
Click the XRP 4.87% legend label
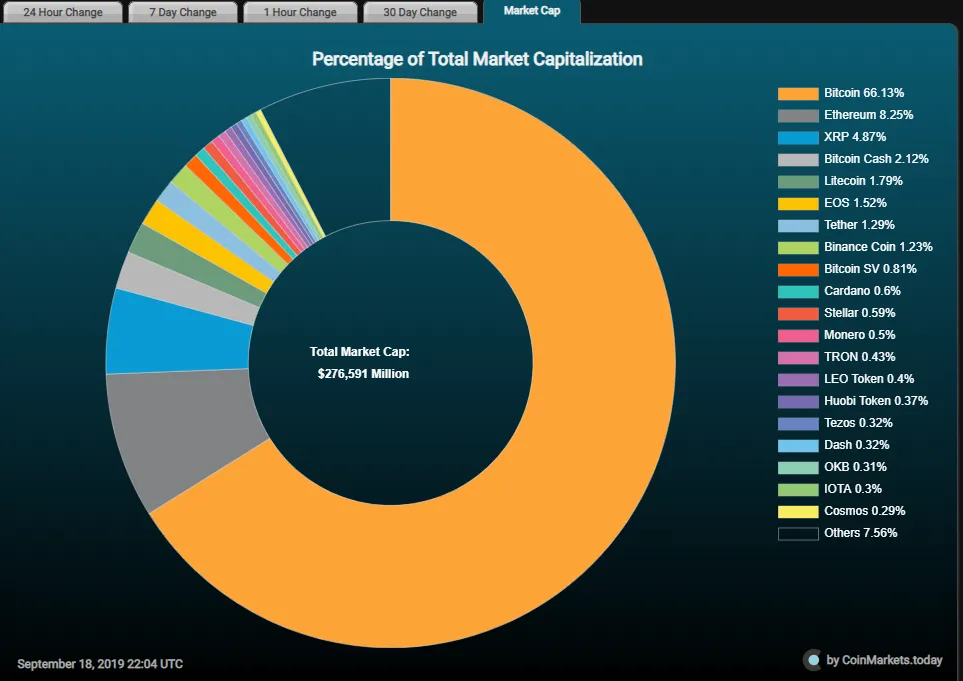coord(855,137)
